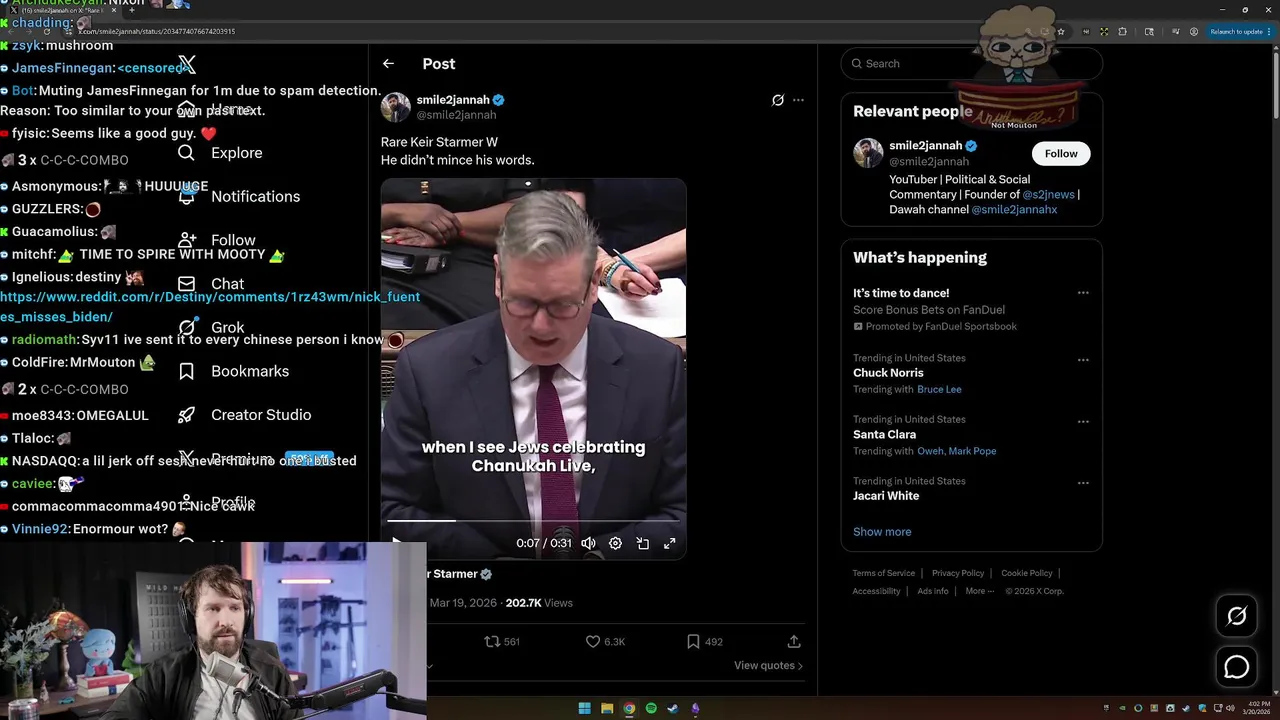Bookmark this page with the star icon
The width and height of the screenshot is (1280, 720).
coord(1061,31)
